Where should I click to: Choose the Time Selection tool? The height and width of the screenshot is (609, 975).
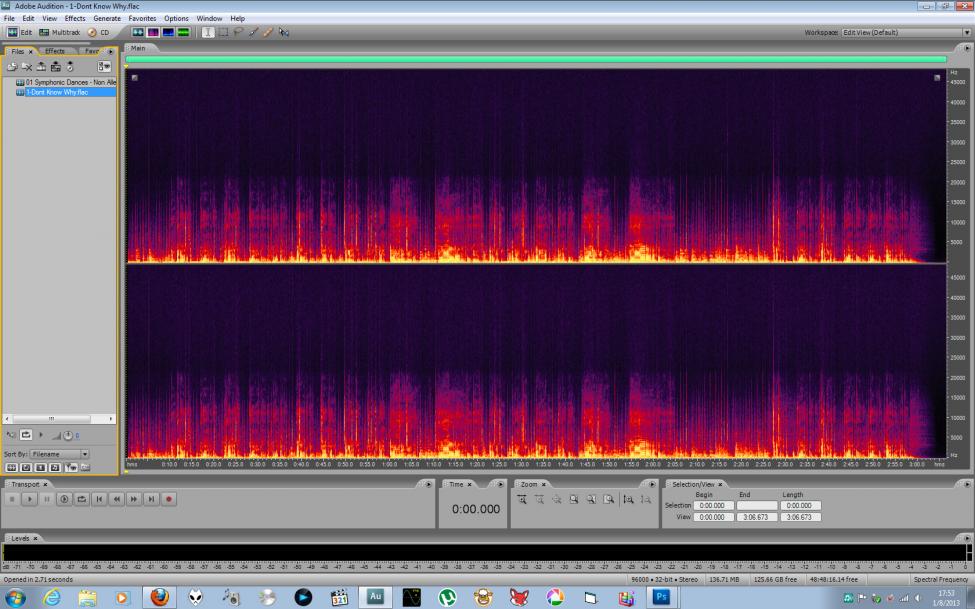[208, 32]
